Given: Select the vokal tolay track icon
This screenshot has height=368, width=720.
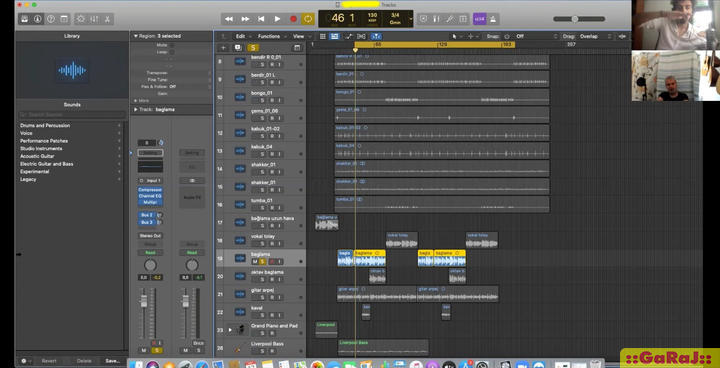Looking at the screenshot, I should [240, 240].
